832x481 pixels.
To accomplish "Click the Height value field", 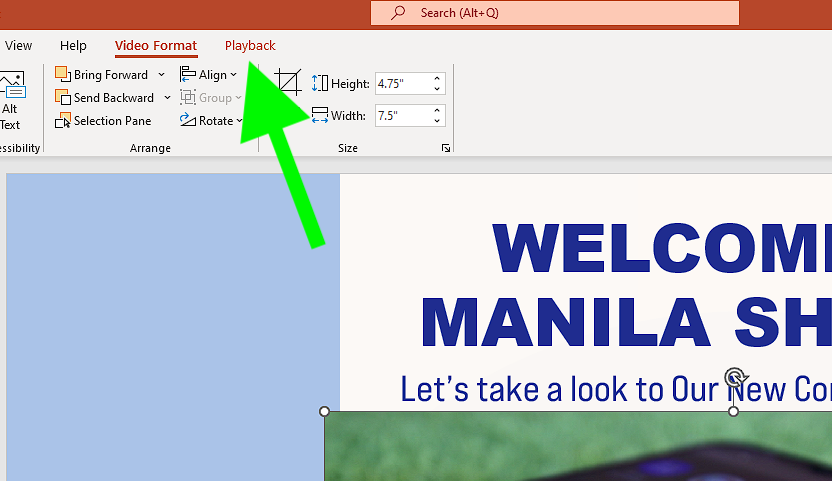I will (403, 83).
